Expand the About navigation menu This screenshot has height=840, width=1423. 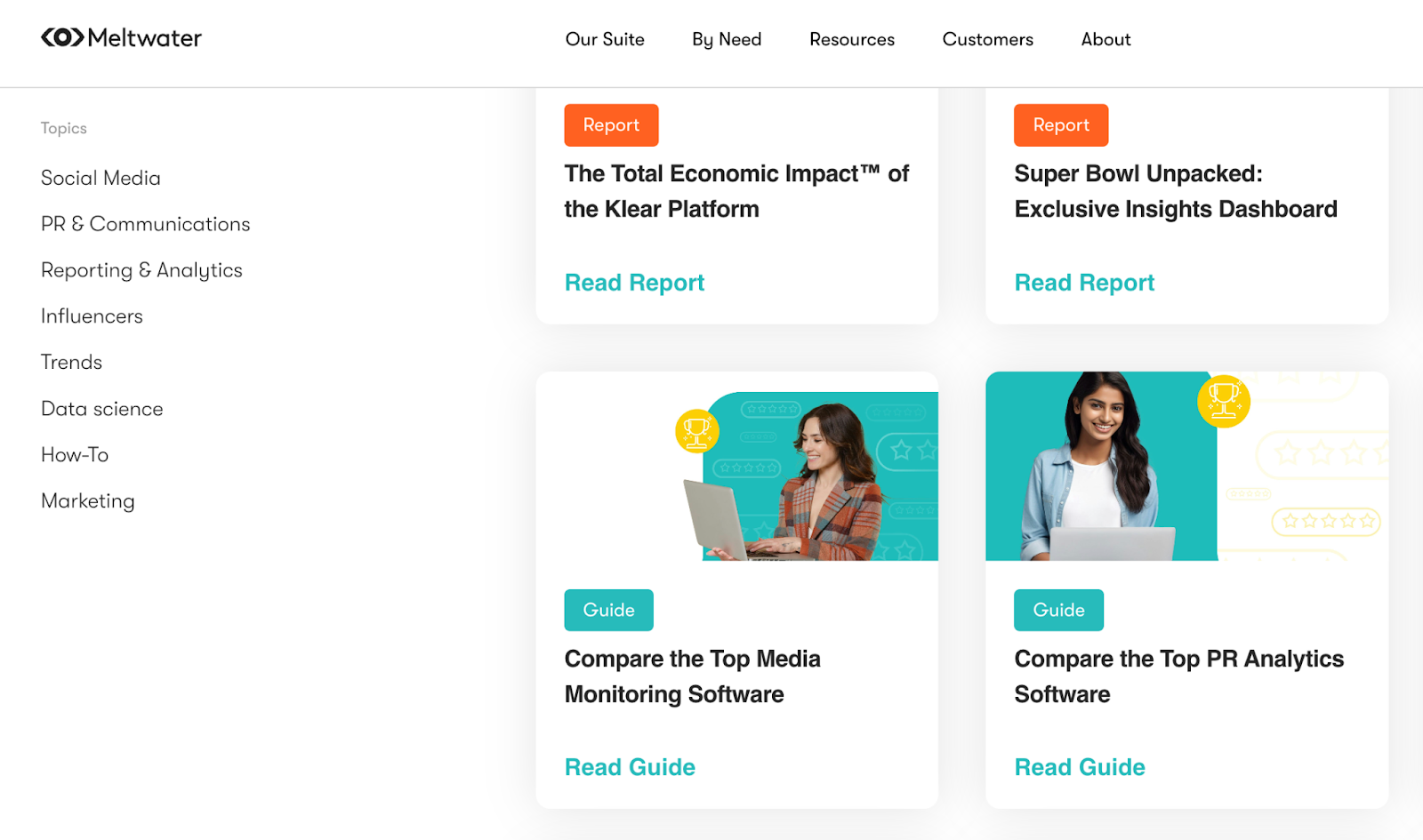pyautogui.click(x=1105, y=39)
